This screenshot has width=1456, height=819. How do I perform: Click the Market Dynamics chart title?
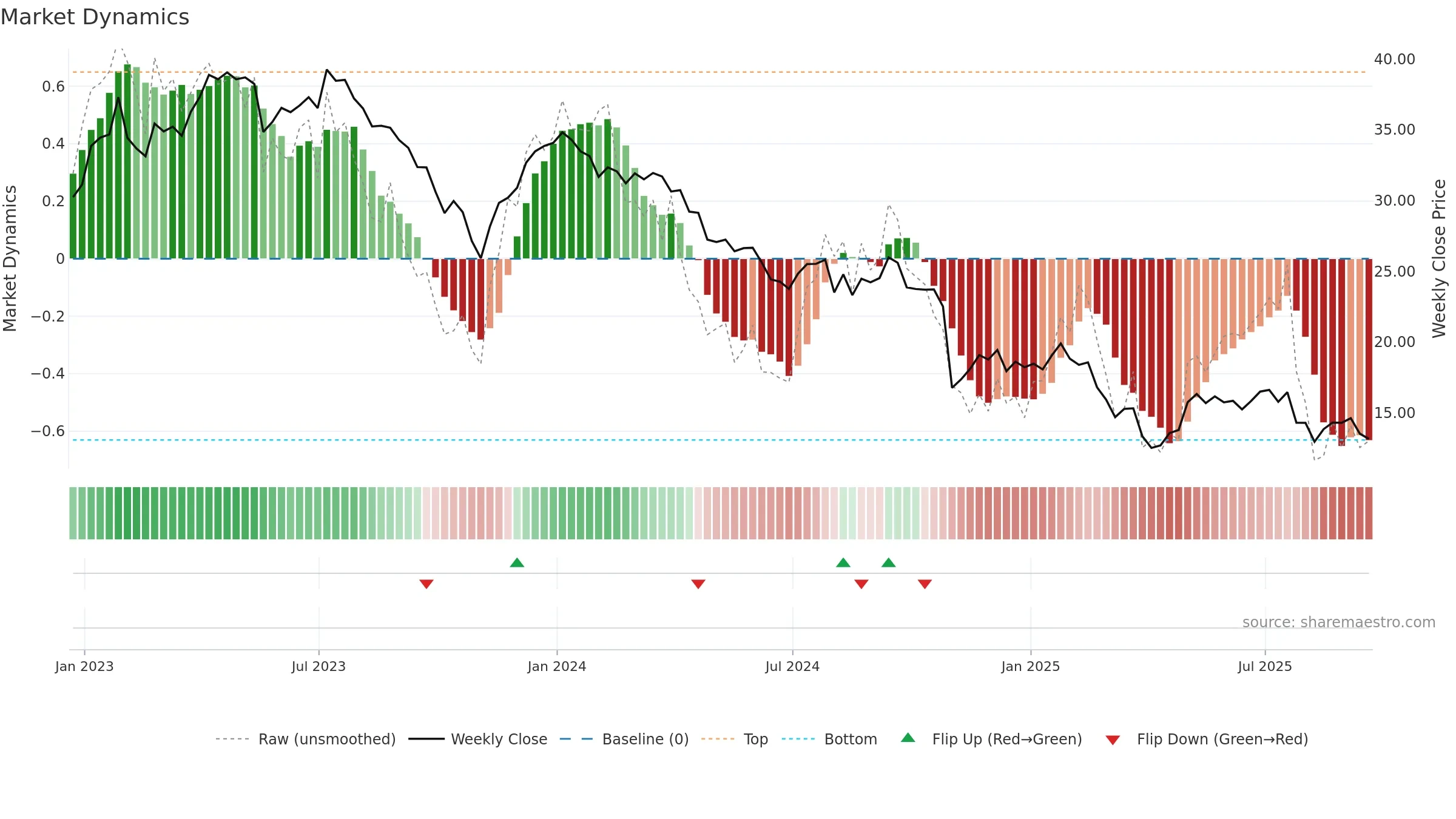click(95, 17)
